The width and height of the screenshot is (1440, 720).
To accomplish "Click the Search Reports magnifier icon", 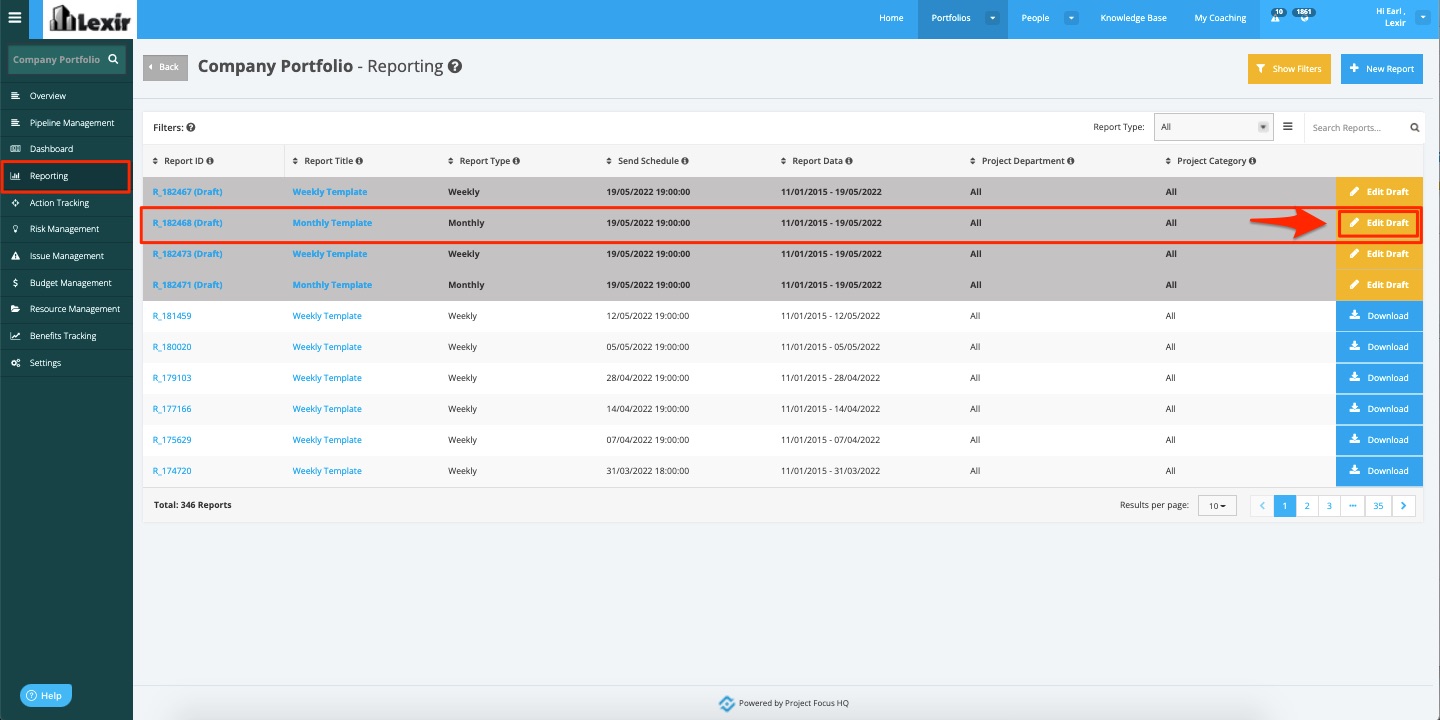I will click(x=1415, y=128).
